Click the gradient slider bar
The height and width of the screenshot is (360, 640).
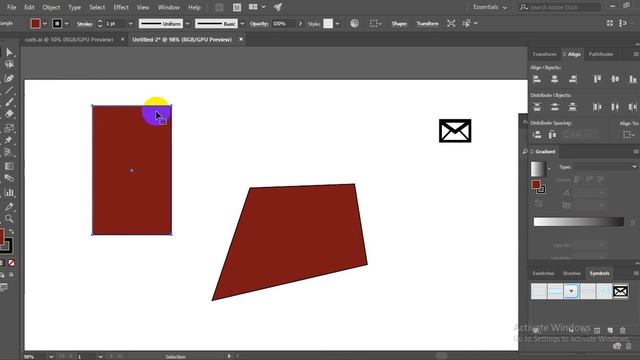point(578,222)
